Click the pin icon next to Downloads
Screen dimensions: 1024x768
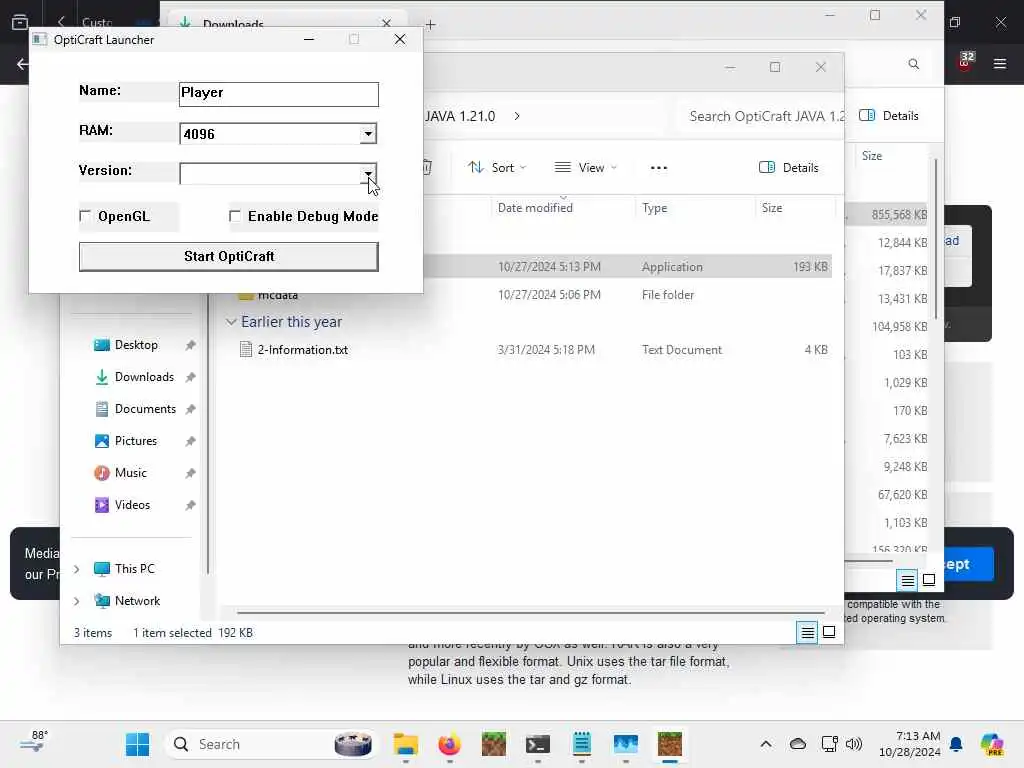pos(190,377)
